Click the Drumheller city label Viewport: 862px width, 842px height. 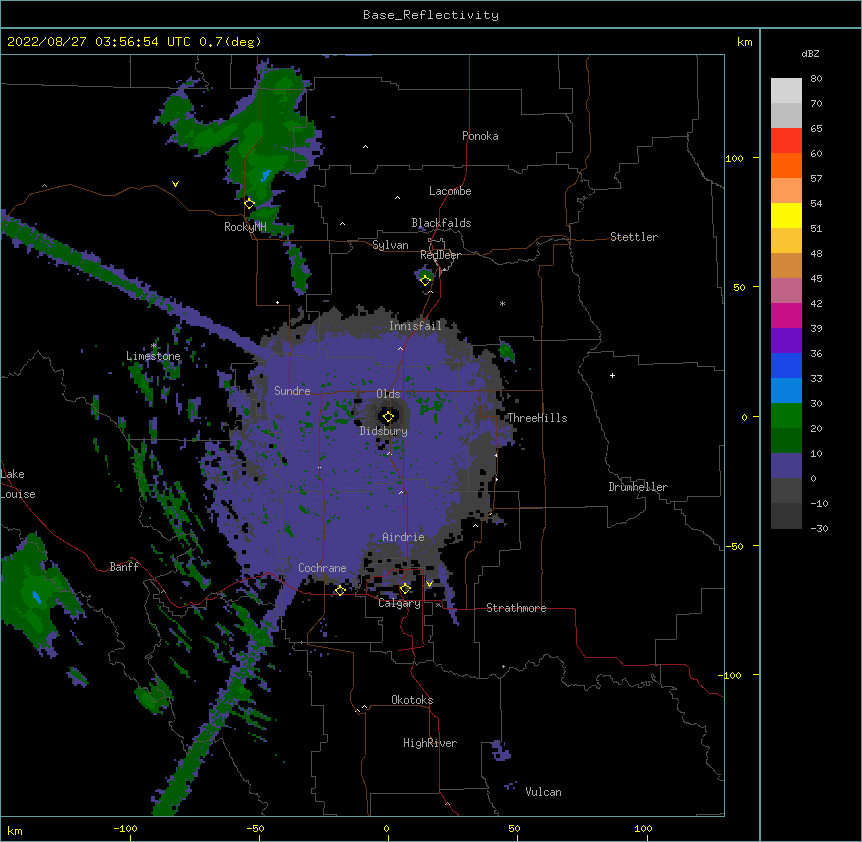(x=638, y=487)
